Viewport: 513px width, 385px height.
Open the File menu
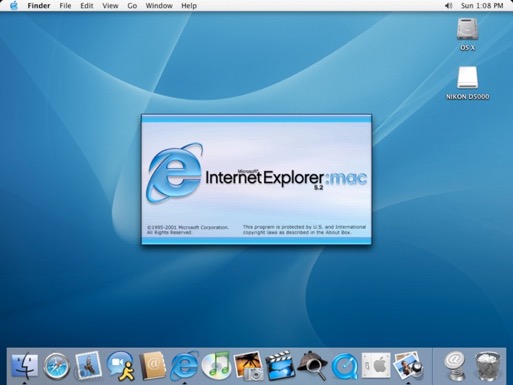[x=65, y=6]
